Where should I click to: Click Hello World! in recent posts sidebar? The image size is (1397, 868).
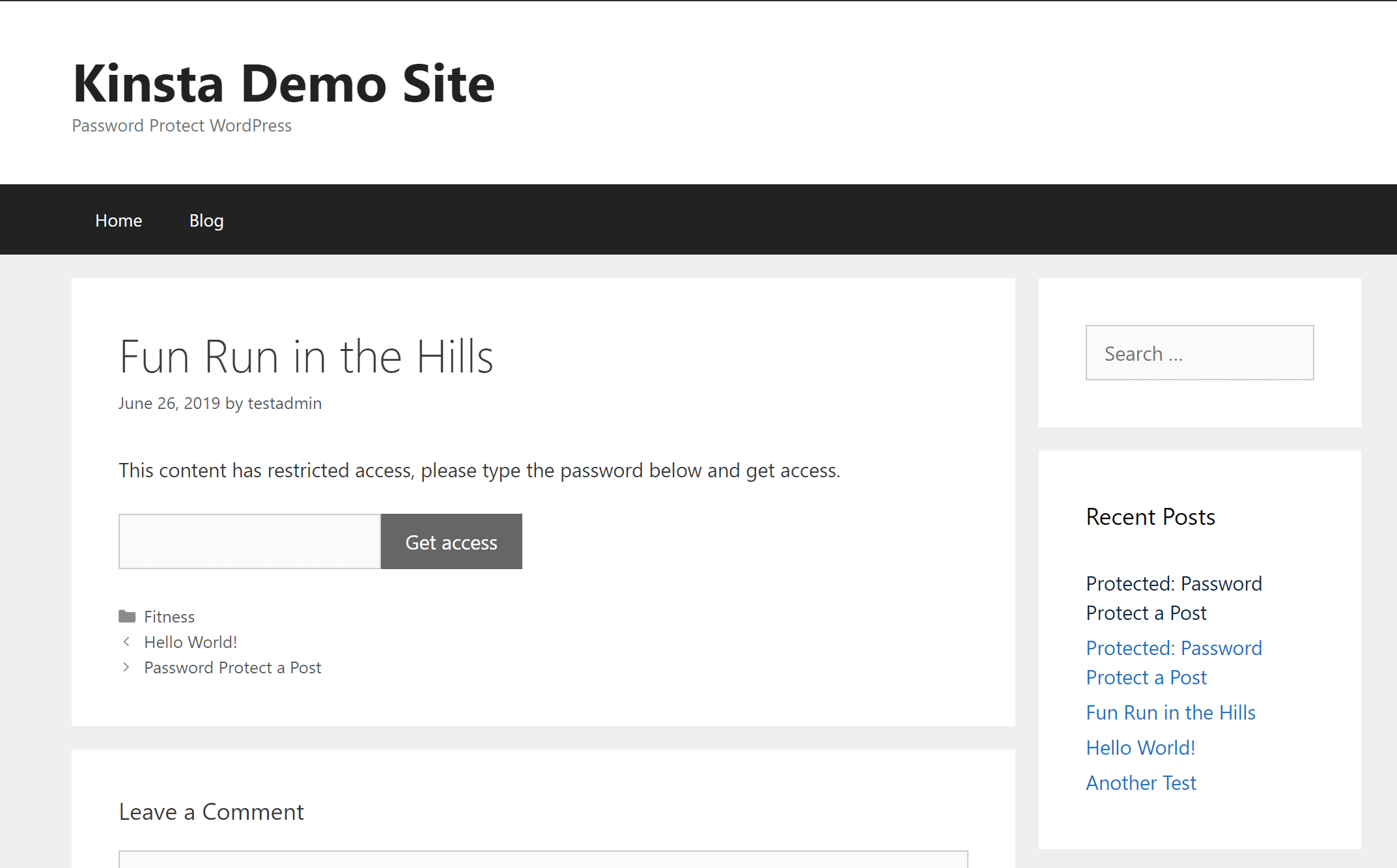click(1142, 746)
